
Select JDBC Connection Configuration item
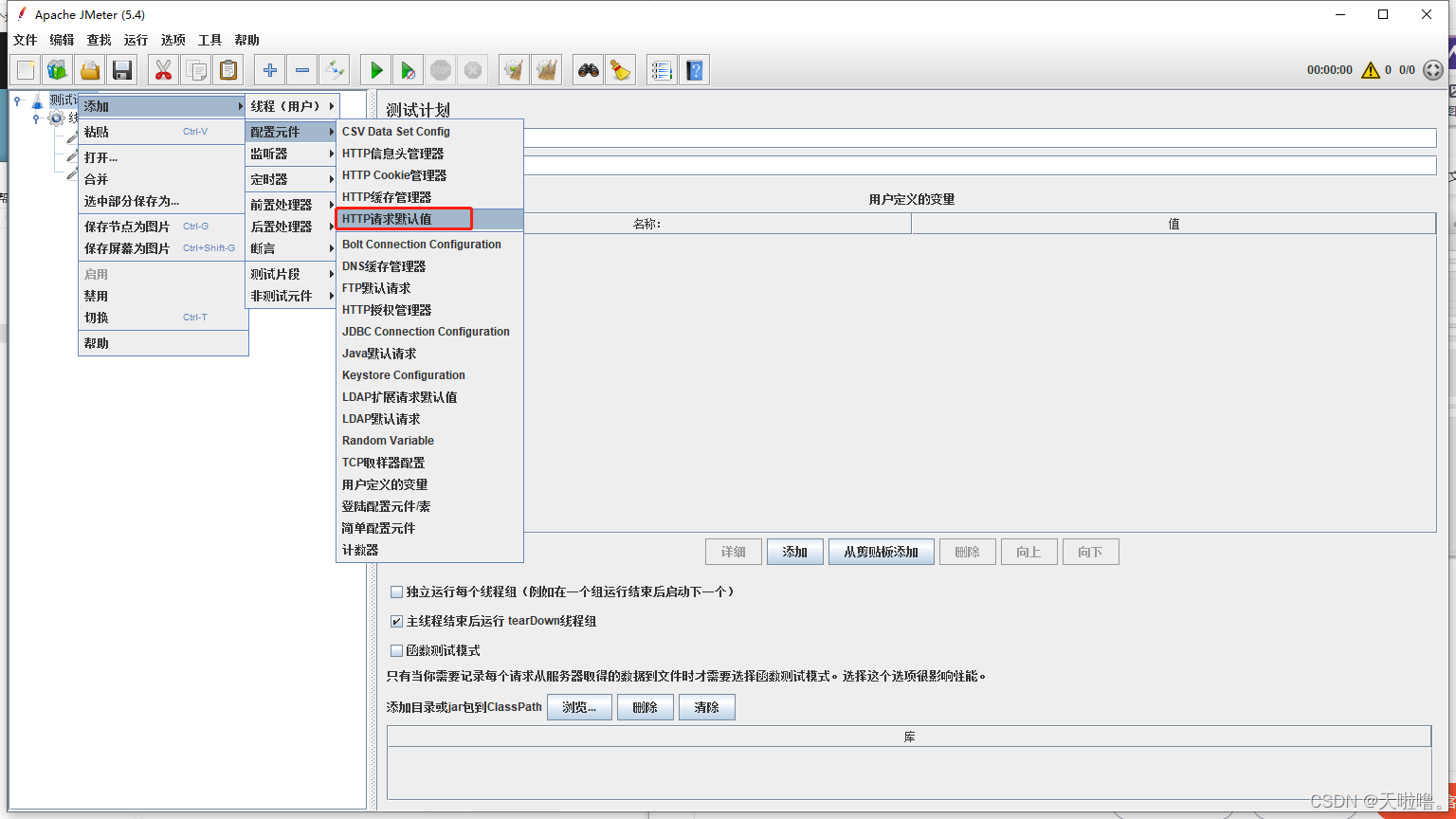[429, 332]
